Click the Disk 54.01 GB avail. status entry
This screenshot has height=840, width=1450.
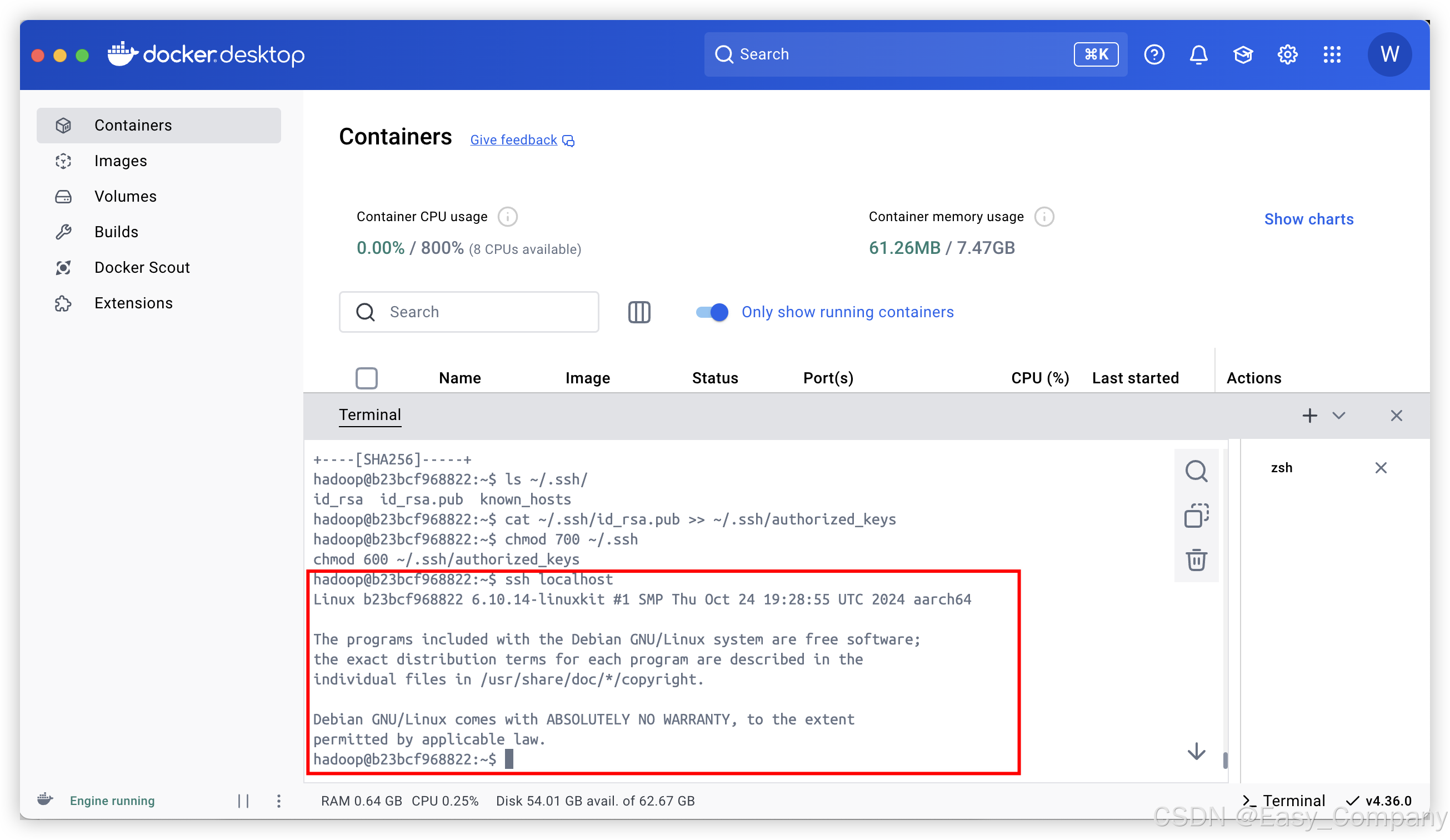tap(596, 801)
